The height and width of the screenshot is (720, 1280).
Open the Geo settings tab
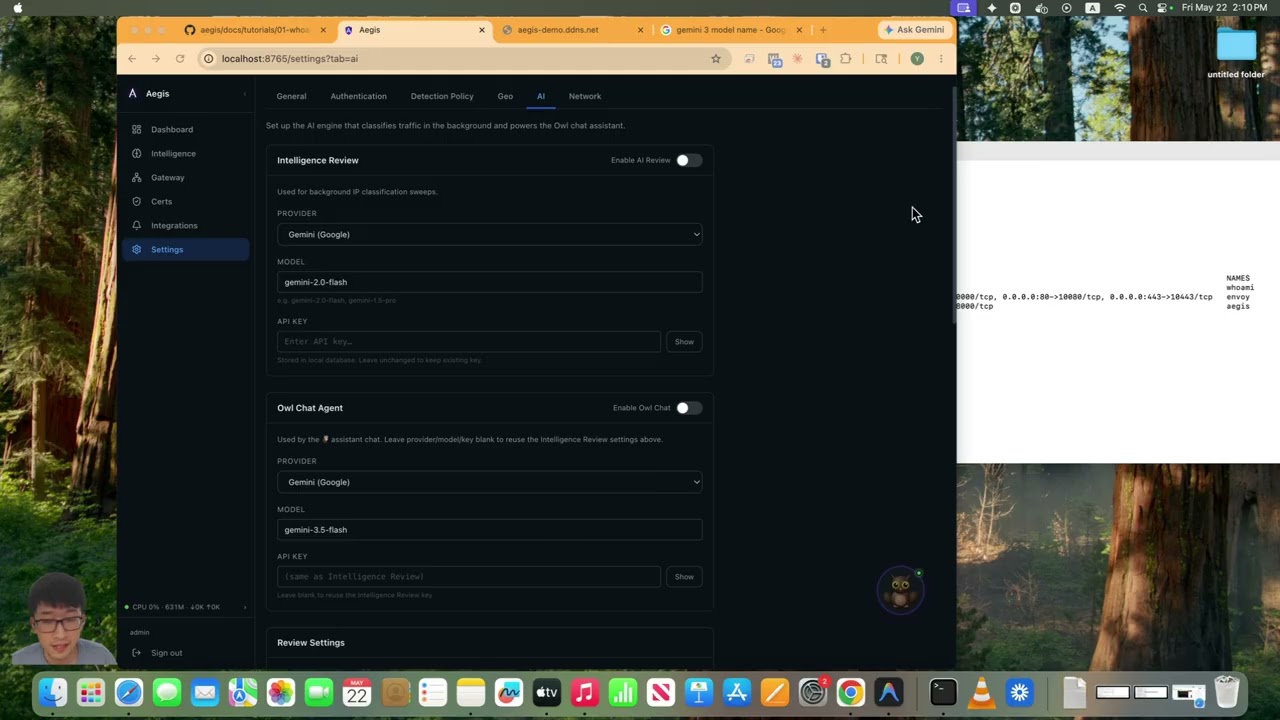pyautogui.click(x=505, y=96)
